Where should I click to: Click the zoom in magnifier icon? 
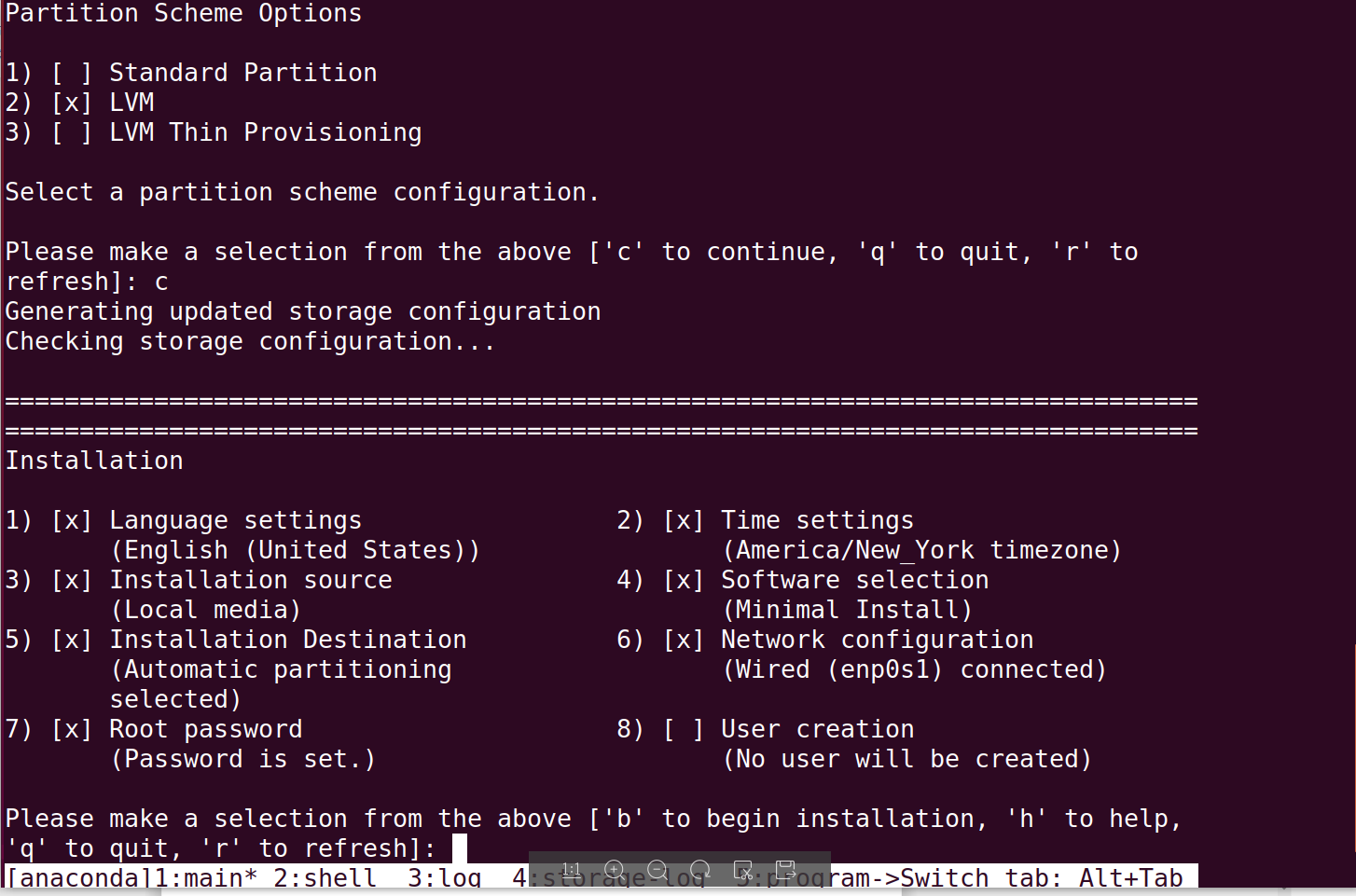(x=615, y=871)
